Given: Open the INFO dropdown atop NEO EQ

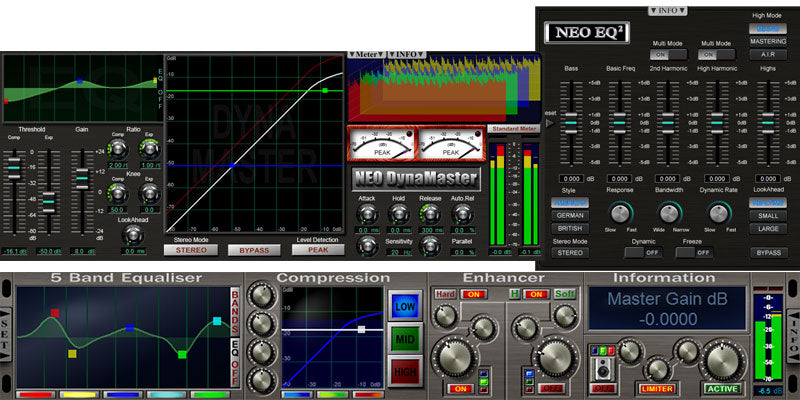Looking at the screenshot, I should (668, 10).
